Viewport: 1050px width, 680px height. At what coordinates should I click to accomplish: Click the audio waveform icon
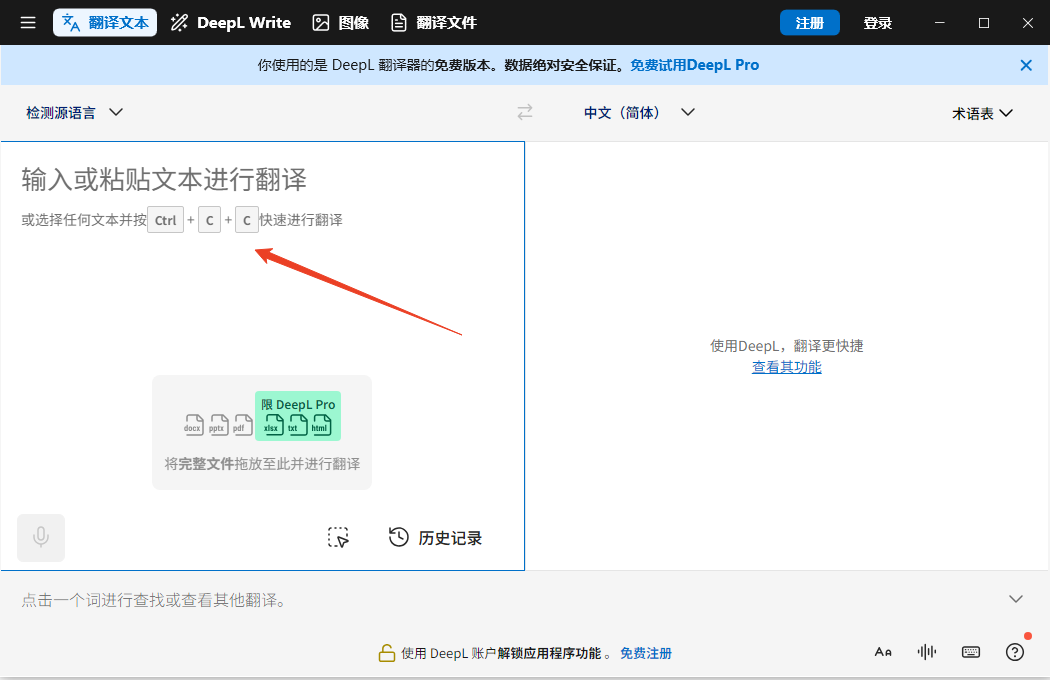tap(927, 652)
